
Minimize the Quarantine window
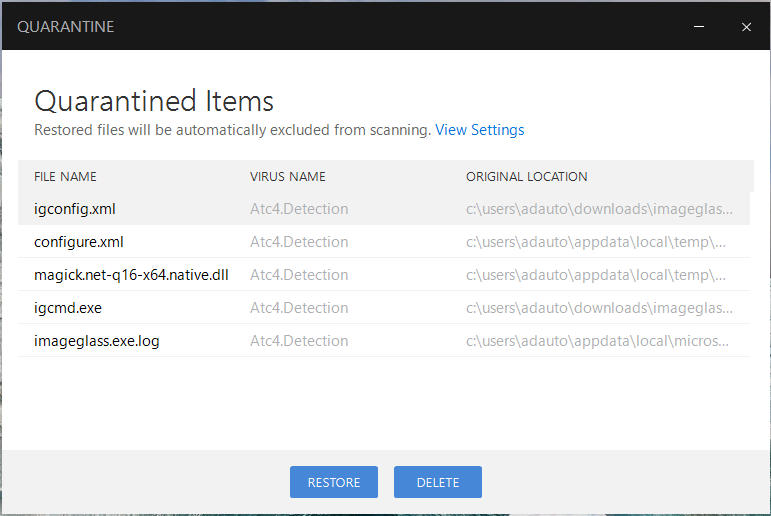(700, 27)
